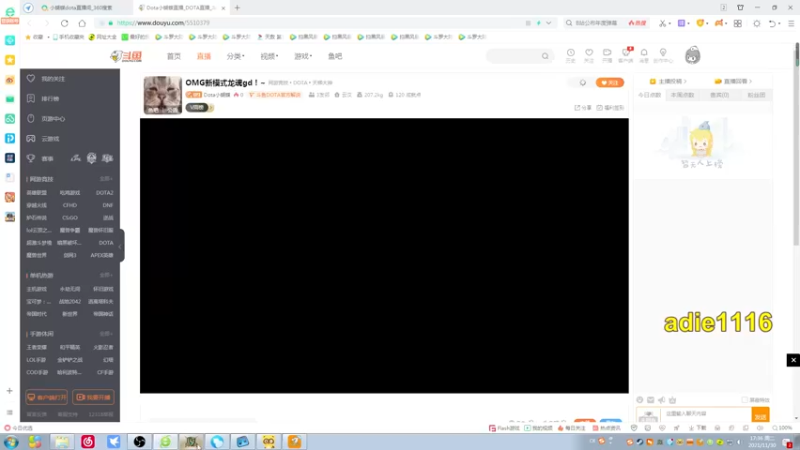800x450 pixels.
Task: Open the streamer submissions link in right panel
Action: [668, 81]
